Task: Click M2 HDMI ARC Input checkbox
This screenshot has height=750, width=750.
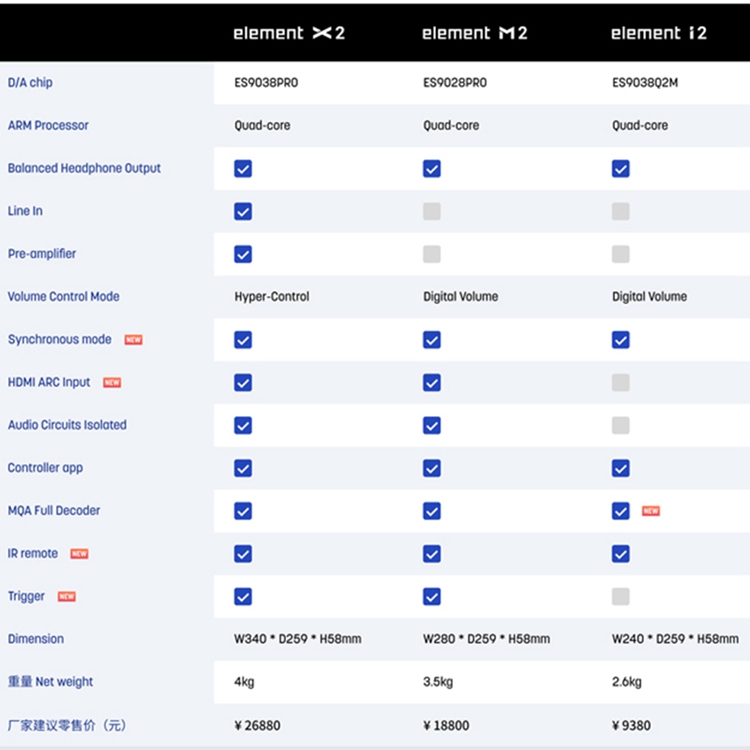Action: pyautogui.click(x=432, y=383)
